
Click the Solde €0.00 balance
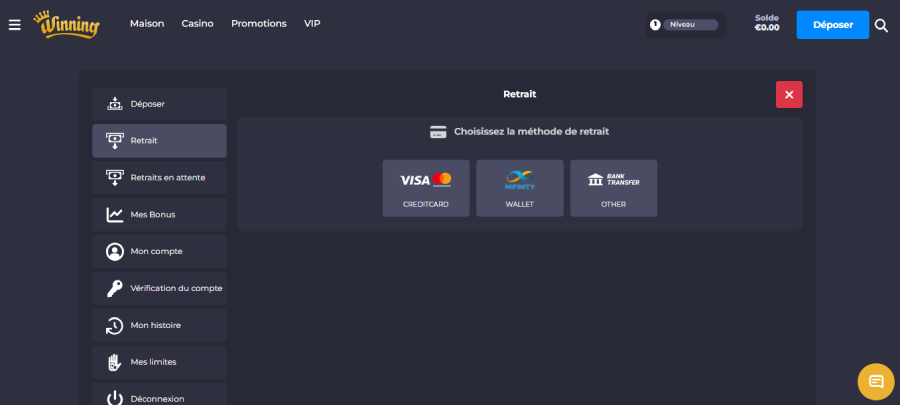tap(767, 23)
